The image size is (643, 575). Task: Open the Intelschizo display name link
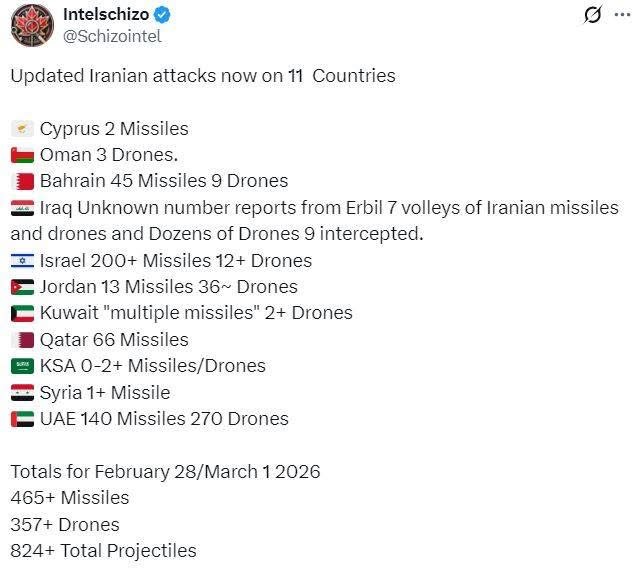[105, 14]
